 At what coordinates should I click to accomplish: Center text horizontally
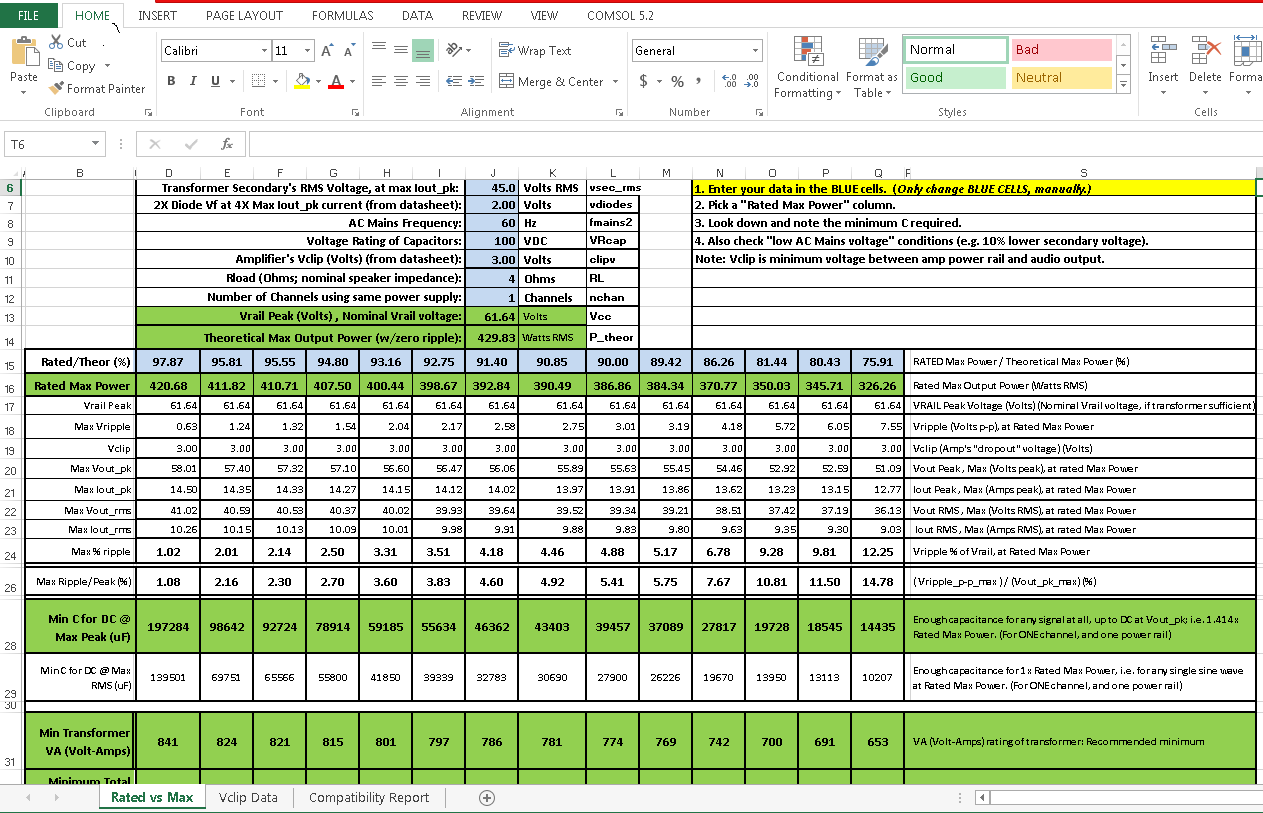click(400, 81)
